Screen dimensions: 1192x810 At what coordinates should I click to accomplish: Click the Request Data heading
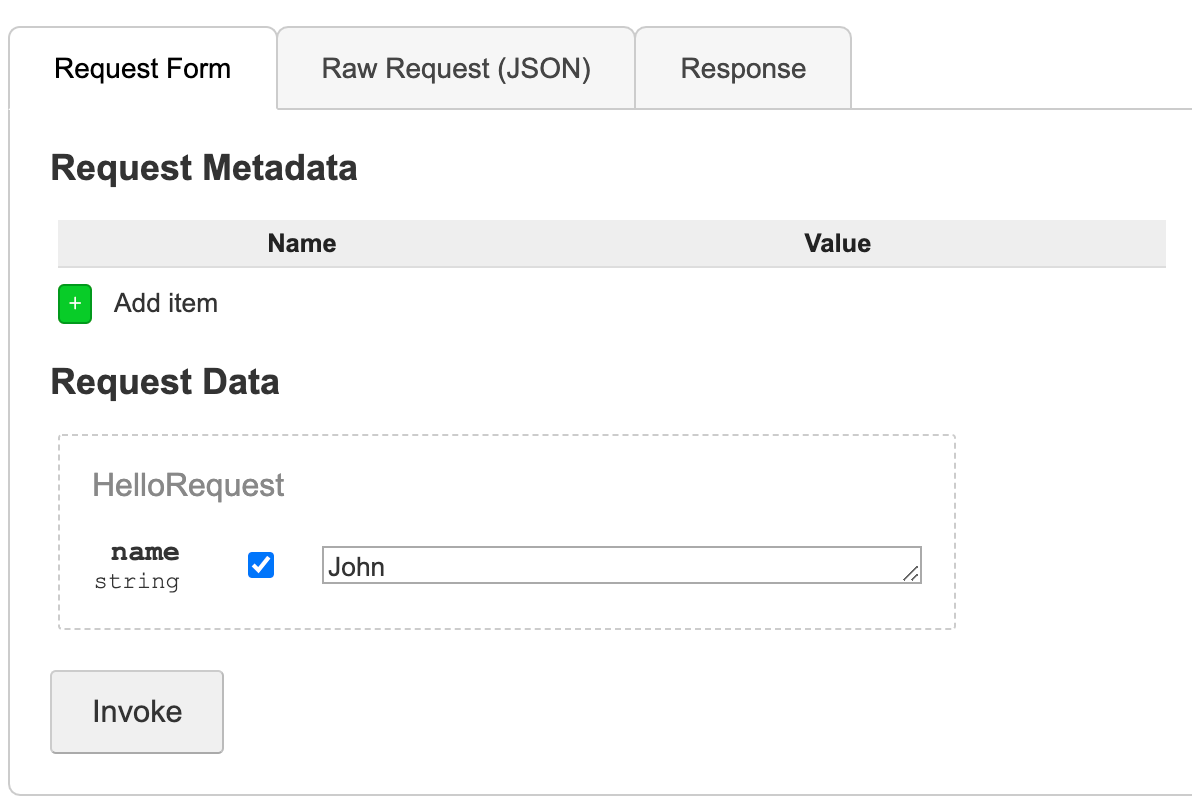tap(165, 382)
